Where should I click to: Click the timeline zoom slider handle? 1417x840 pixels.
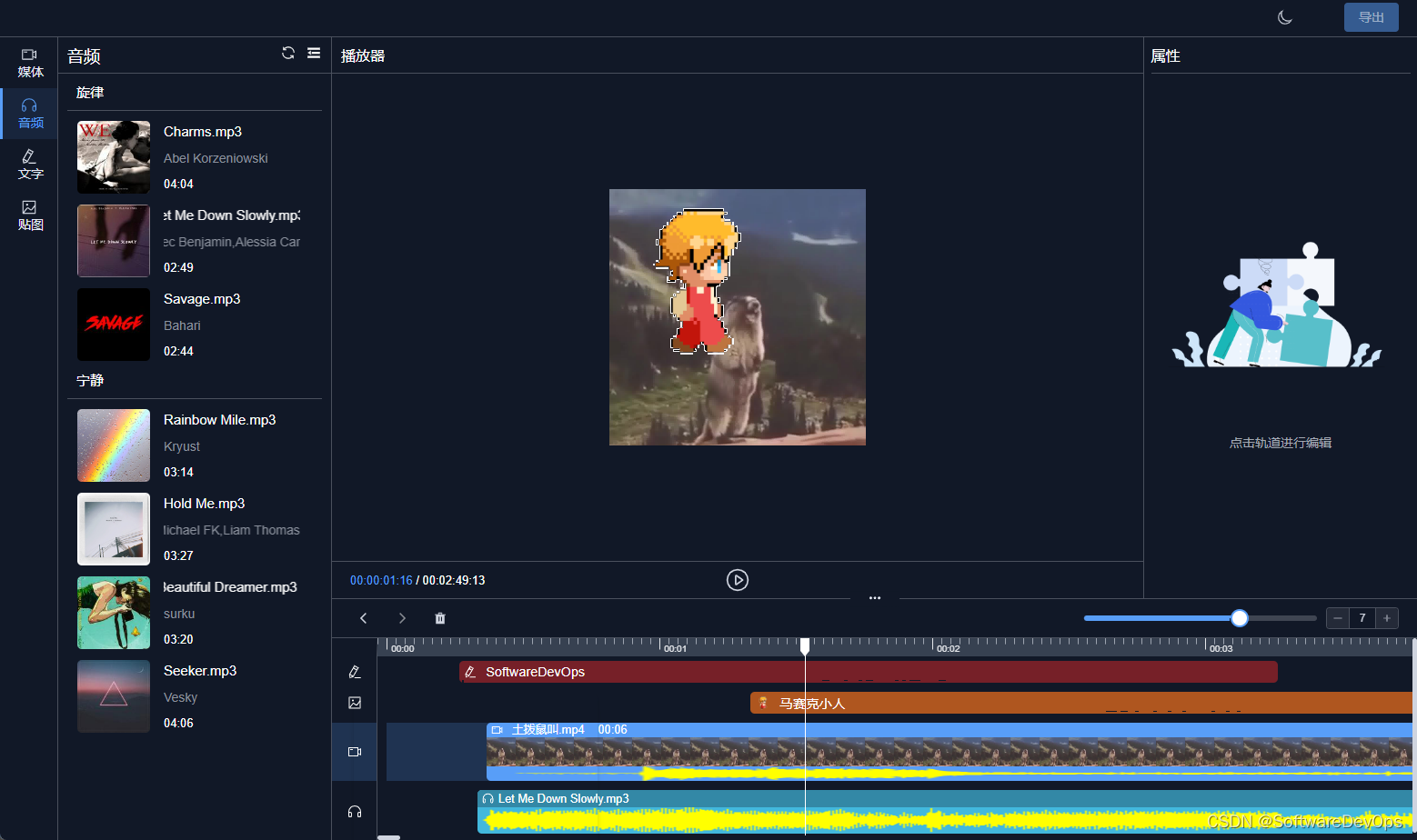coord(1240,618)
